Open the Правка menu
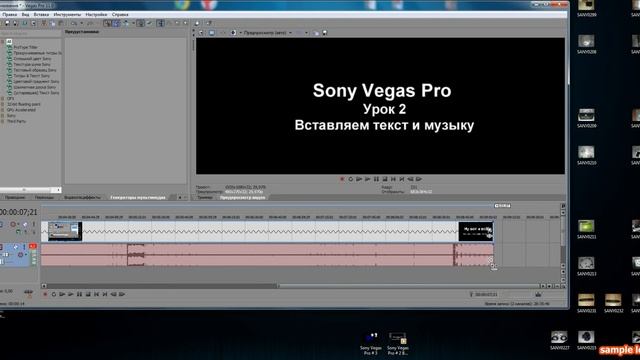 (x=9, y=14)
